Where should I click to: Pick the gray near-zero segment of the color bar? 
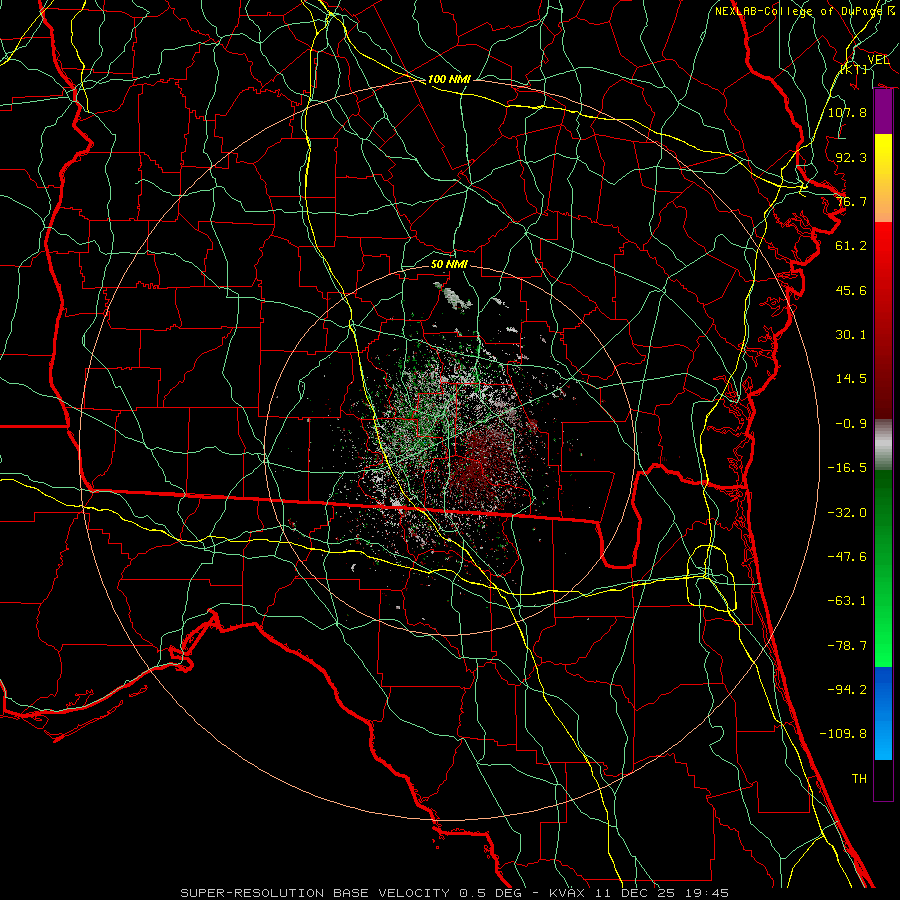pos(883,445)
